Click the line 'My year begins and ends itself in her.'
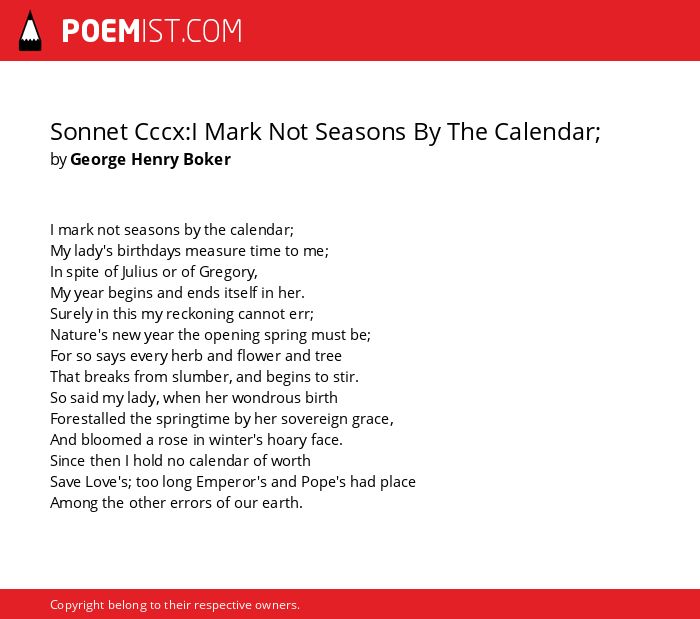The width and height of the screenshot is (700, 619). pyautogui.click(x=177, y=293)
